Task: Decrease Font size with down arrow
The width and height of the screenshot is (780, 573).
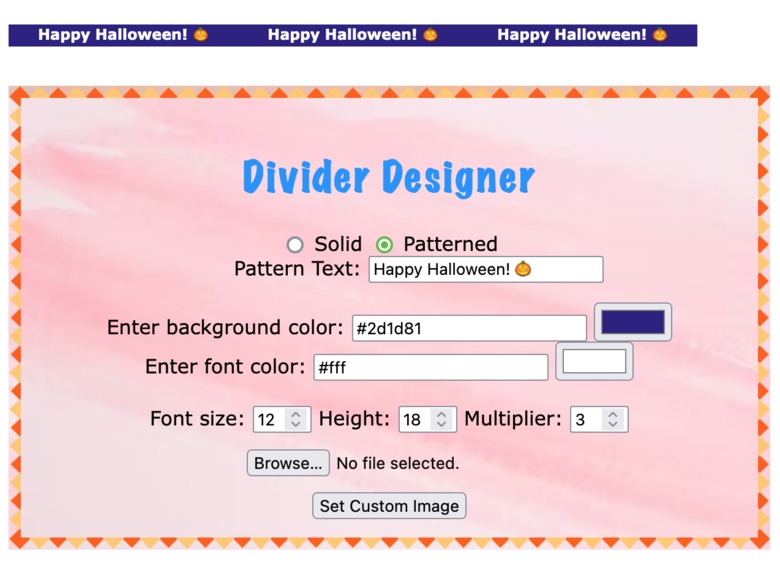Action: coord(296,424)
